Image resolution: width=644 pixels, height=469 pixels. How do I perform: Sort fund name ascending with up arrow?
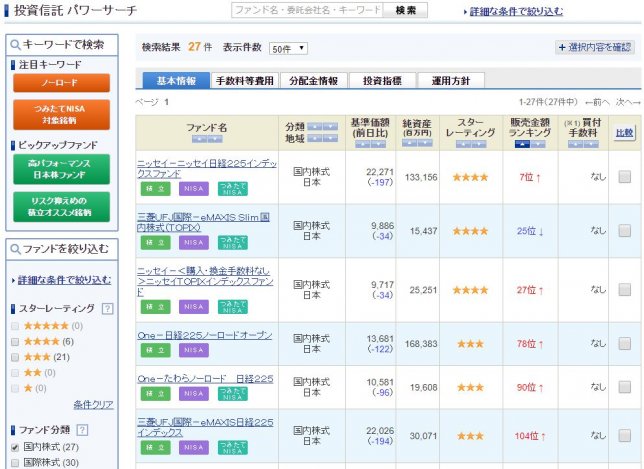pyautogui.click(x=200, y=139)
